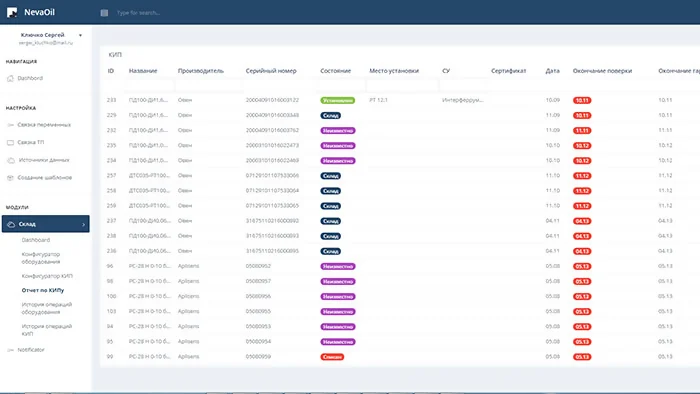
Task: Open Конфигуратор КИП submenu item
Action: coord(47,276)
